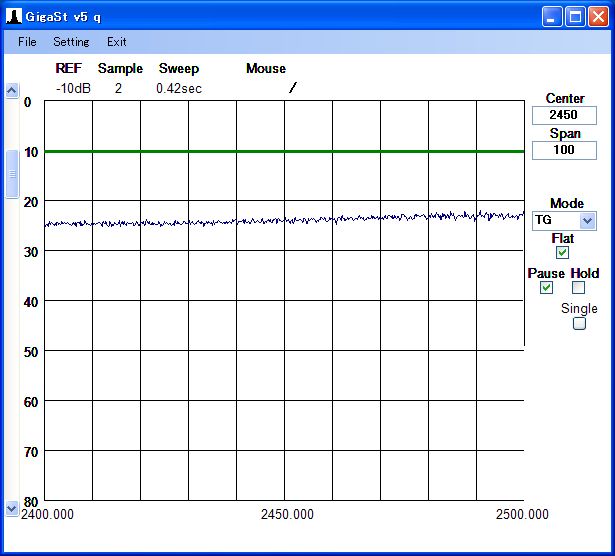Select the Span input field showing 100
The width and height of the screenshot is (615, 556).
pos(564,150)
